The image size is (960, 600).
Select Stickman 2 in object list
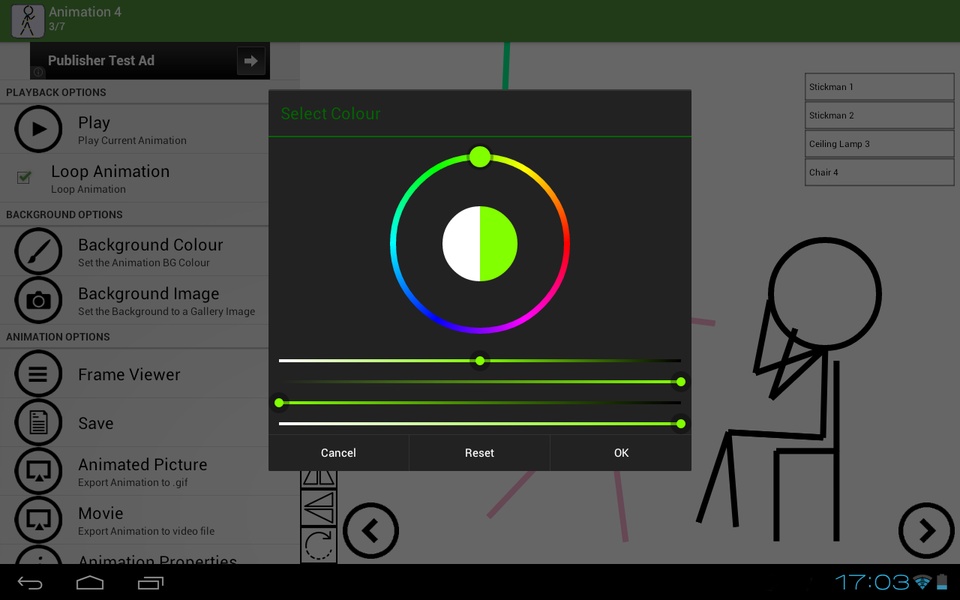(x=879, y=115)
